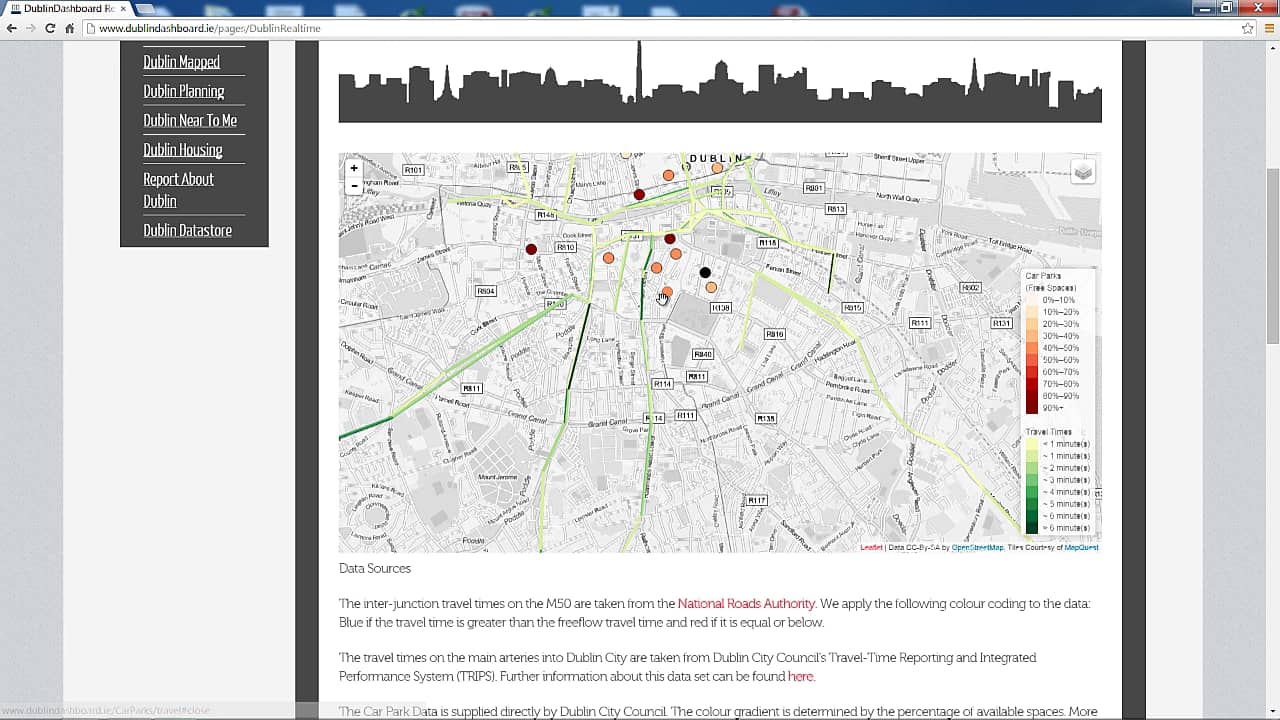This screenshot has height=720, width=1280.
Task: Click the R813 road label on map
Action: click(x=835, y=209)
